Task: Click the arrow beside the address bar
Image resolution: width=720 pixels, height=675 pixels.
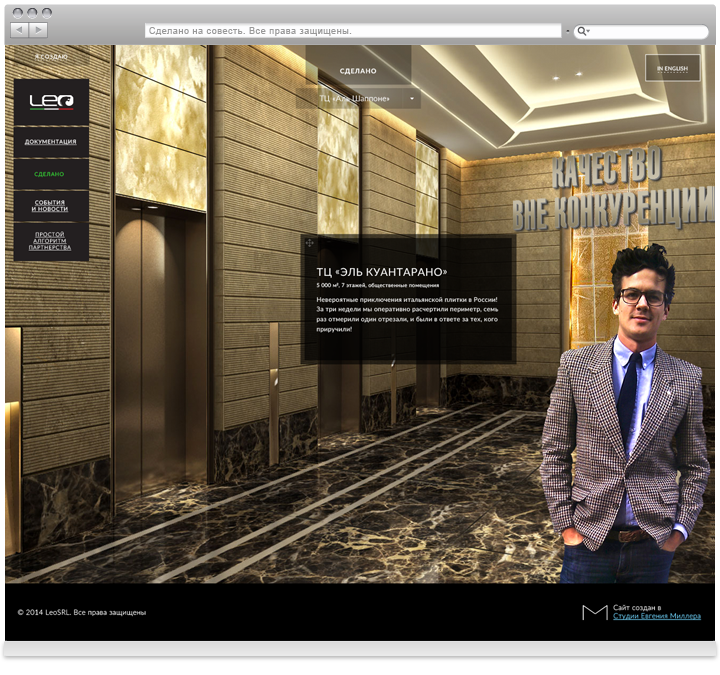Action: click(x=567, y=32)
